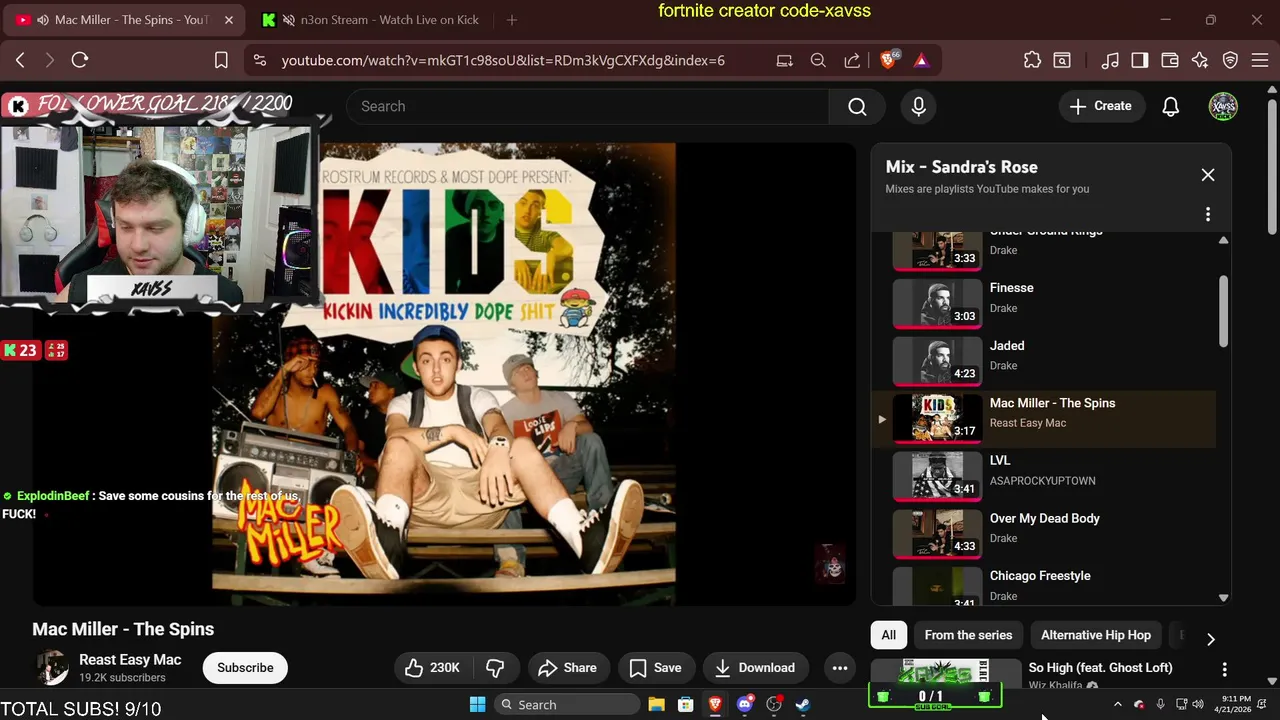
Task: Open options for So High video suggestion
Action: click(x=1224, y=669)
